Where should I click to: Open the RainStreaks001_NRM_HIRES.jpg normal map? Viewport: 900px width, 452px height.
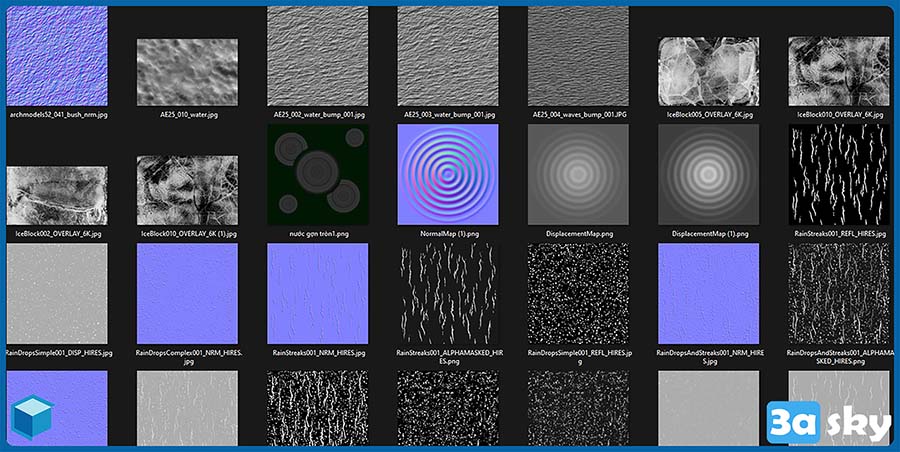pos(317,294)
